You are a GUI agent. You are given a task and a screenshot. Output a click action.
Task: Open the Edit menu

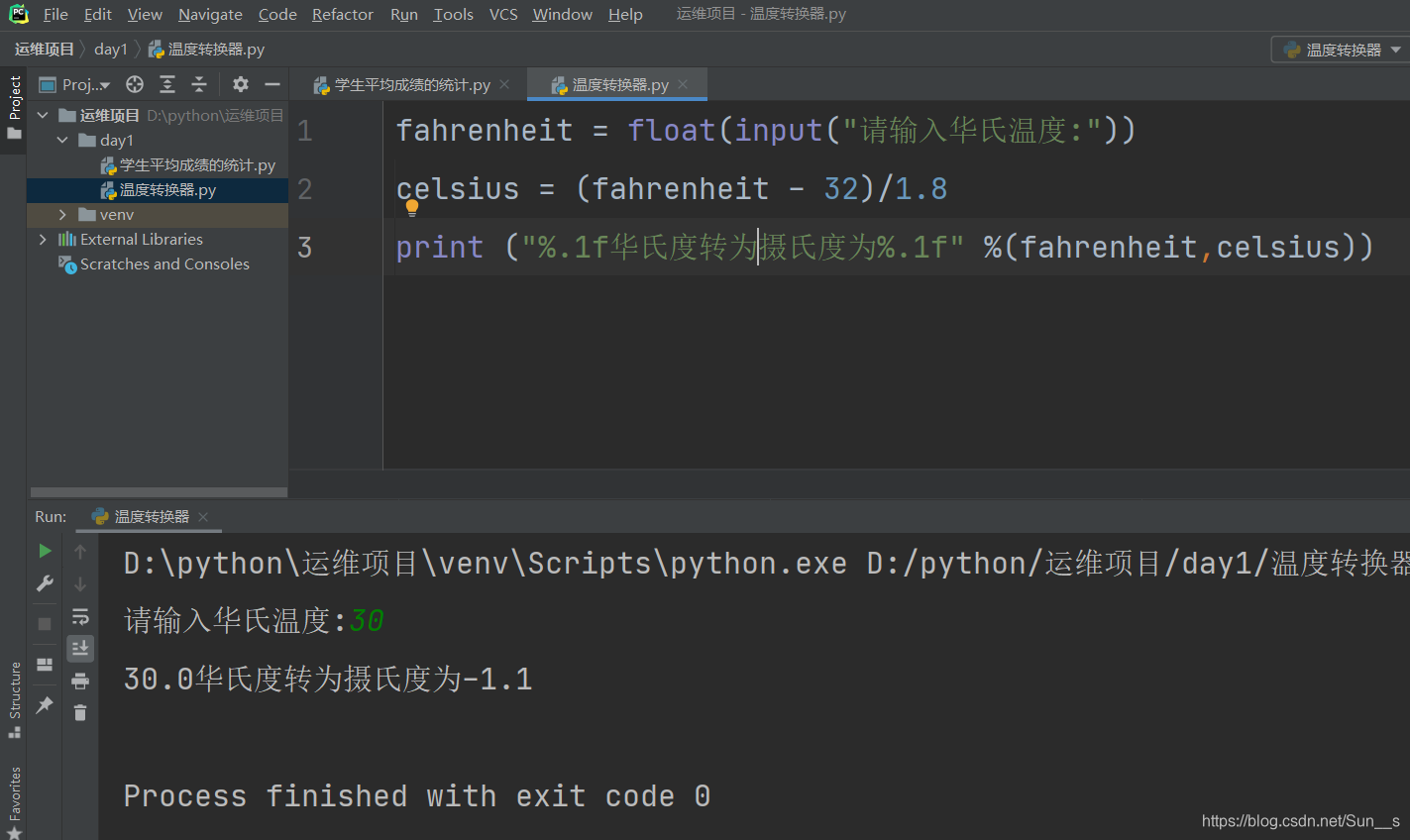point(97,14)
